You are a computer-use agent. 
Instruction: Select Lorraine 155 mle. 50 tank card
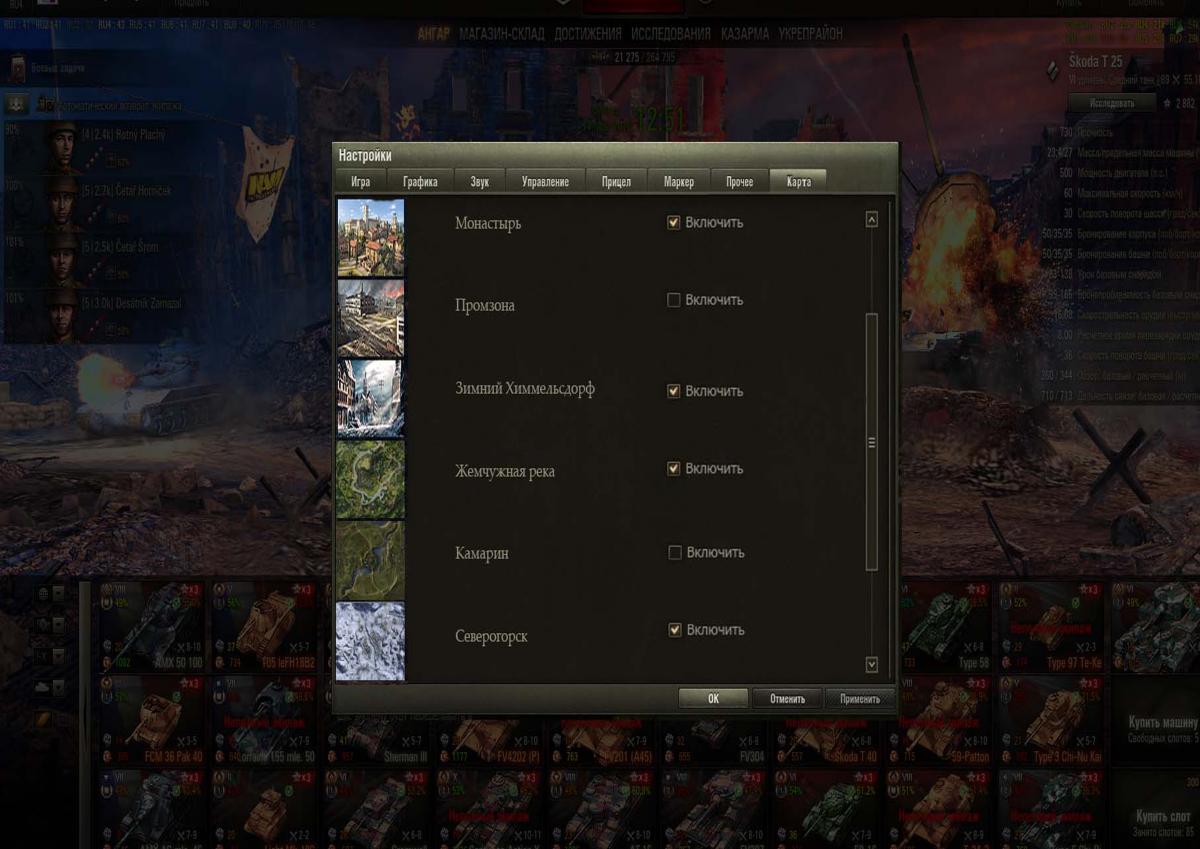pyautogui.click(x=263, y=721)
